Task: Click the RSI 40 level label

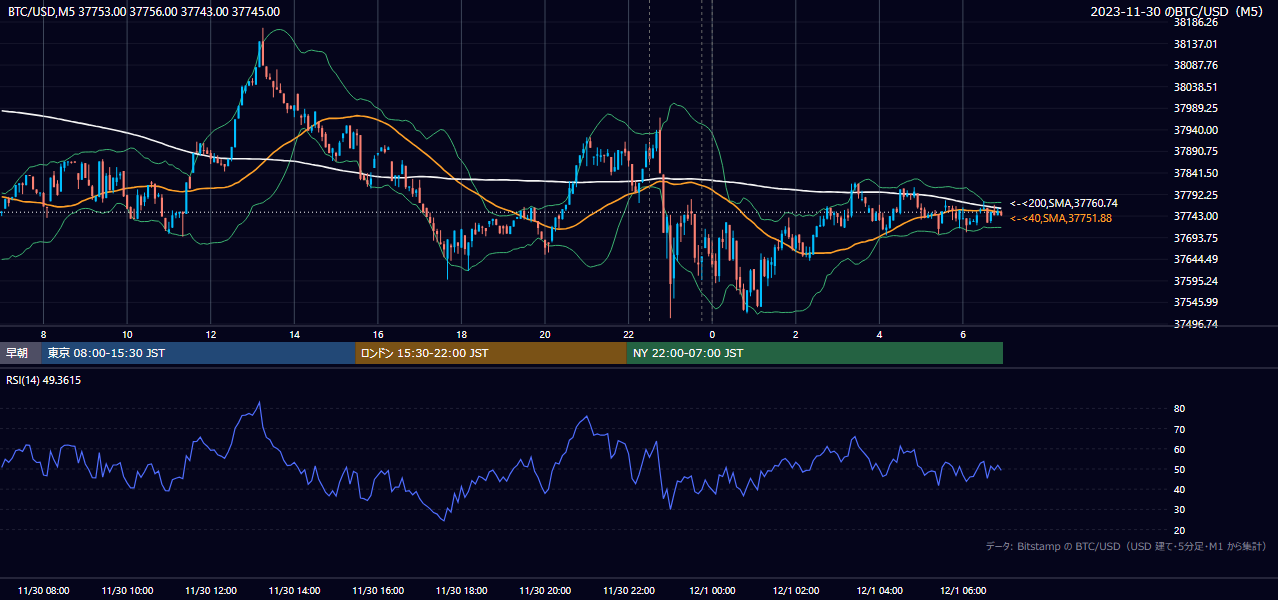Action: tap(1180, 489)
